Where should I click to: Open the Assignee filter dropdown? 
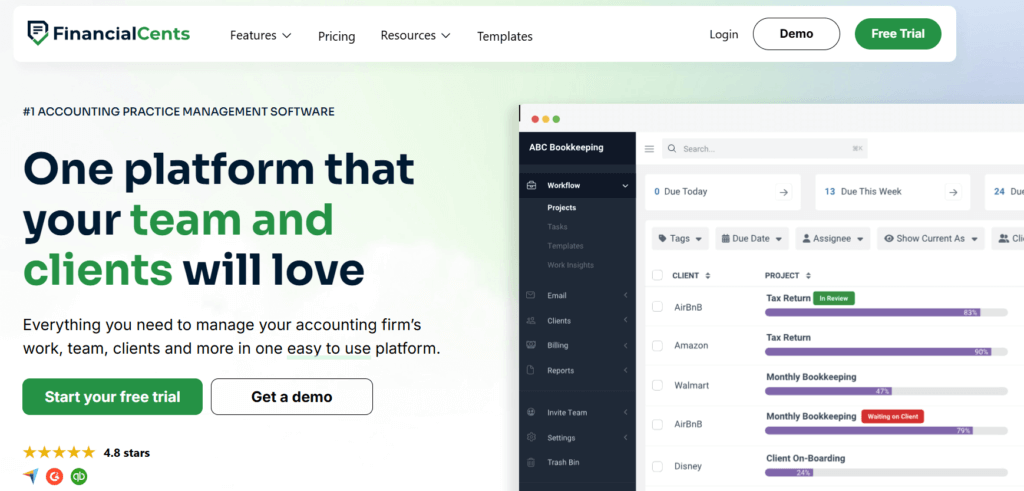(x=832, y=239)
